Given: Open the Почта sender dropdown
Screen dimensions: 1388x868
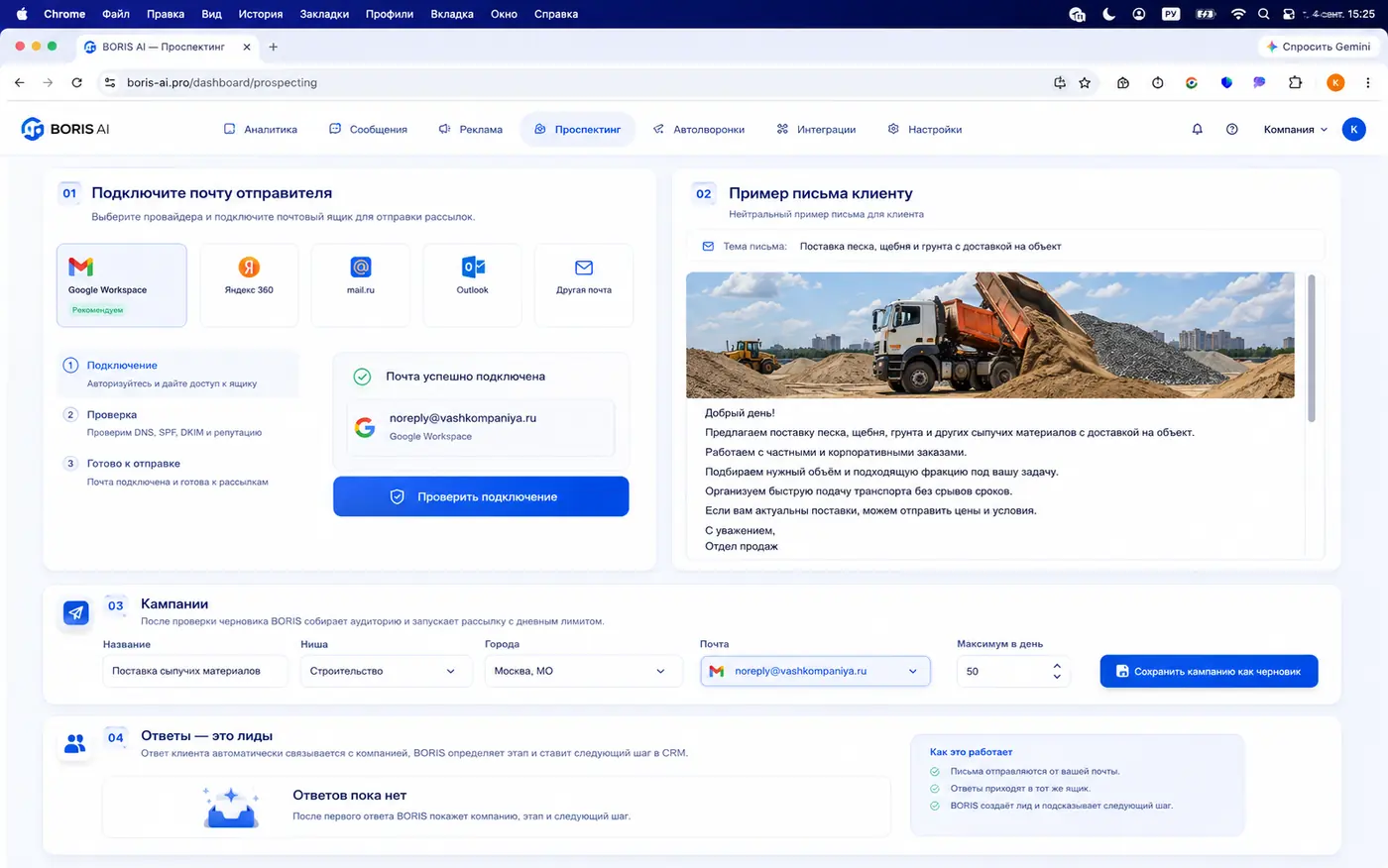Looking at the screenshot, I should pyautogui.click(x=816, y=671).
